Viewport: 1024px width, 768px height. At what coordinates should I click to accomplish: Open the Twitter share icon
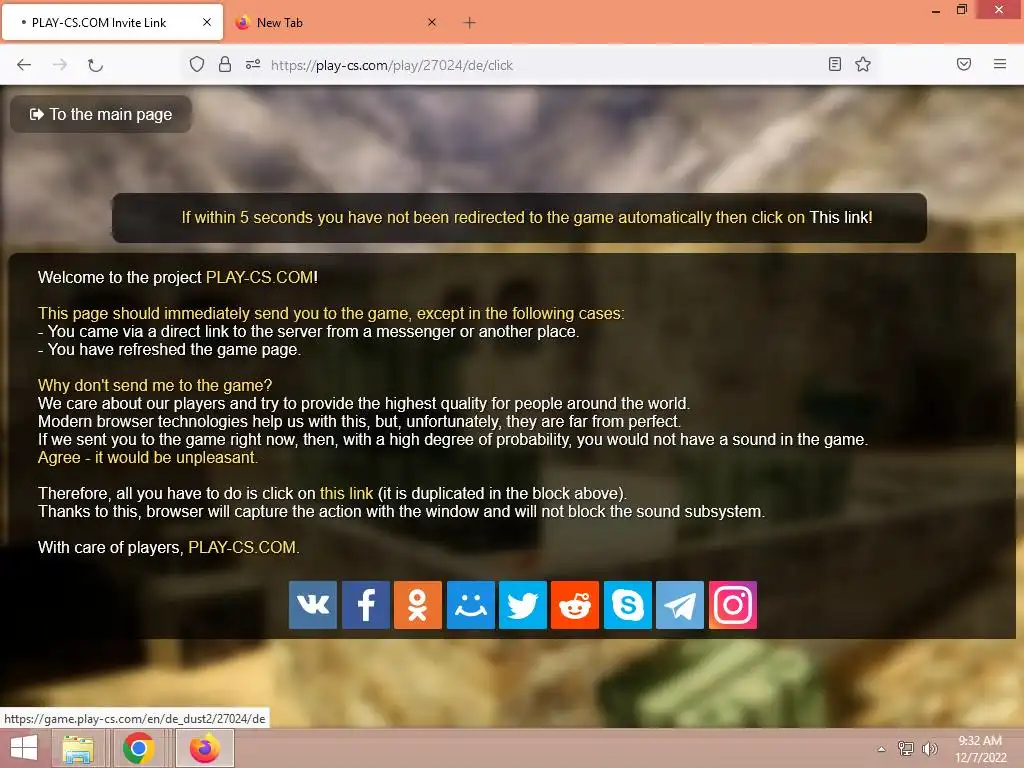pos(522,605)
